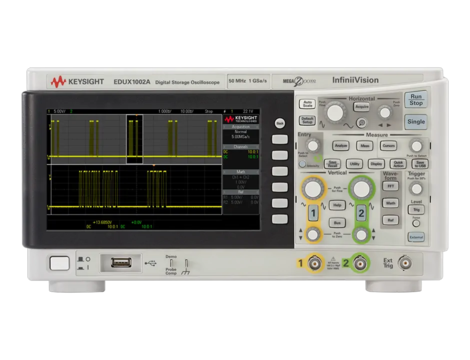Click the 50 MHz 1 GSa/s bandwidth label

(248, 81)
